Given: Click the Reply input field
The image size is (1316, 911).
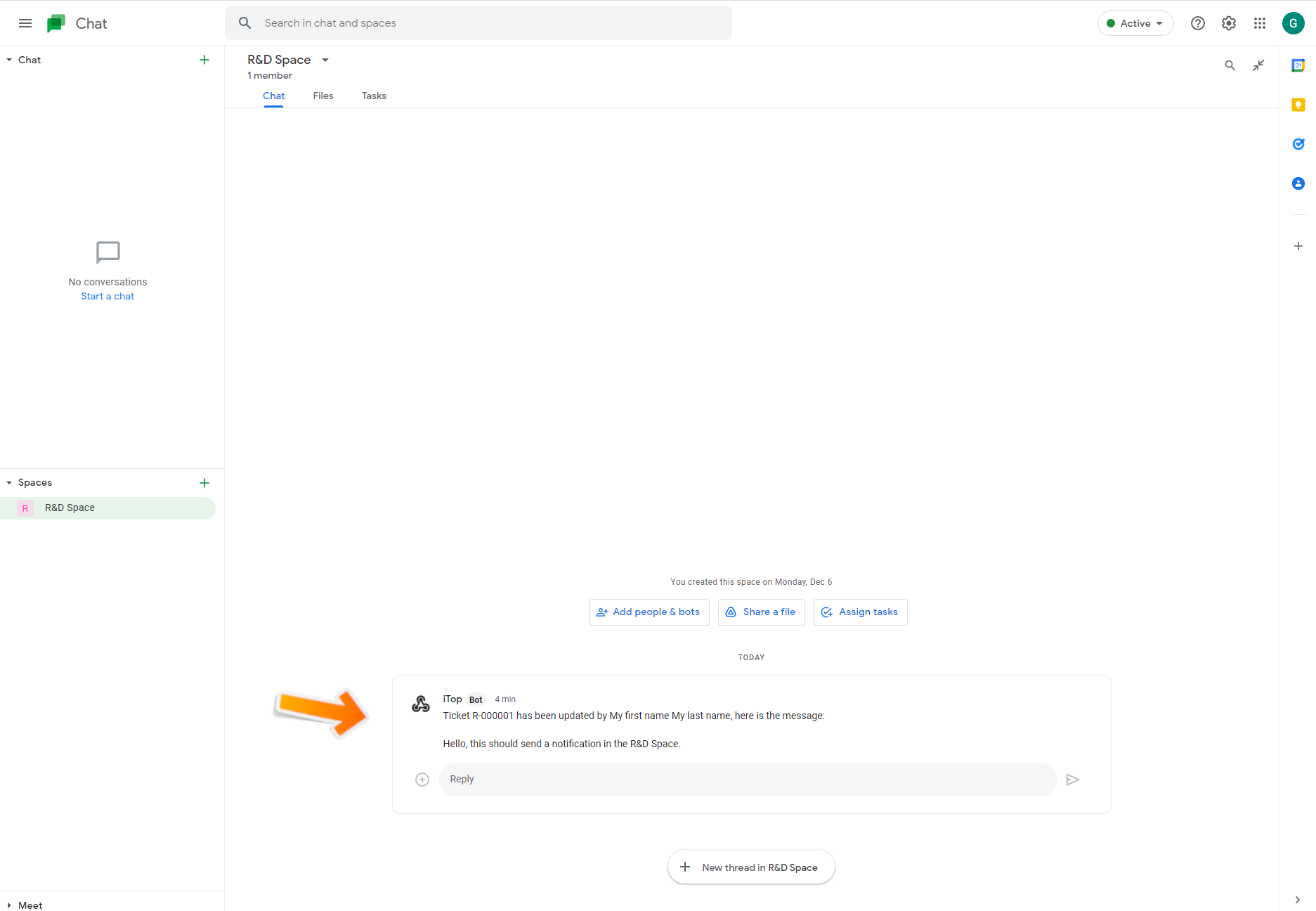Looking at the screenshot, I should tap(748, 780).
